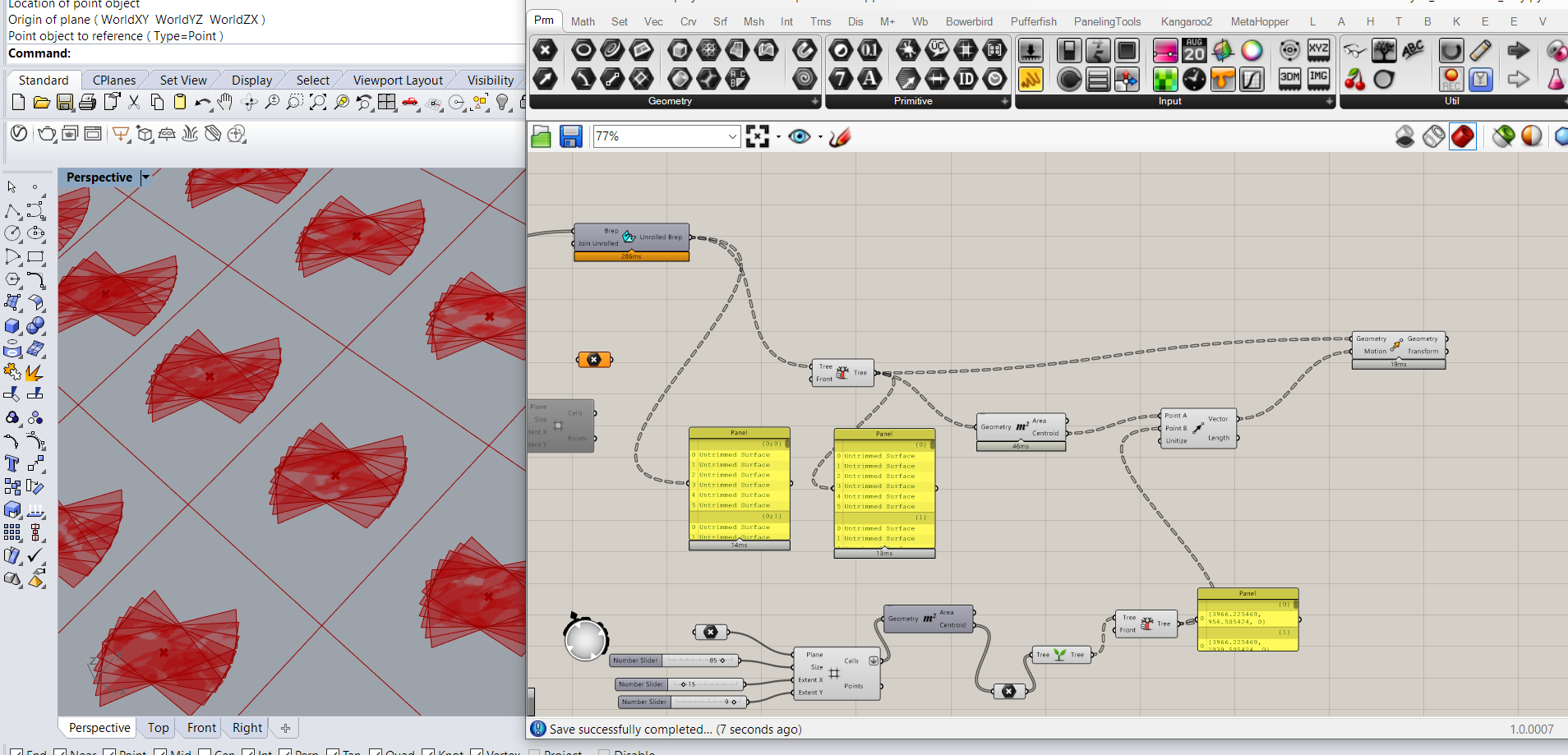Pick the Guid parameter labeled ID
1568x755 pixels.
pos(966,79)
